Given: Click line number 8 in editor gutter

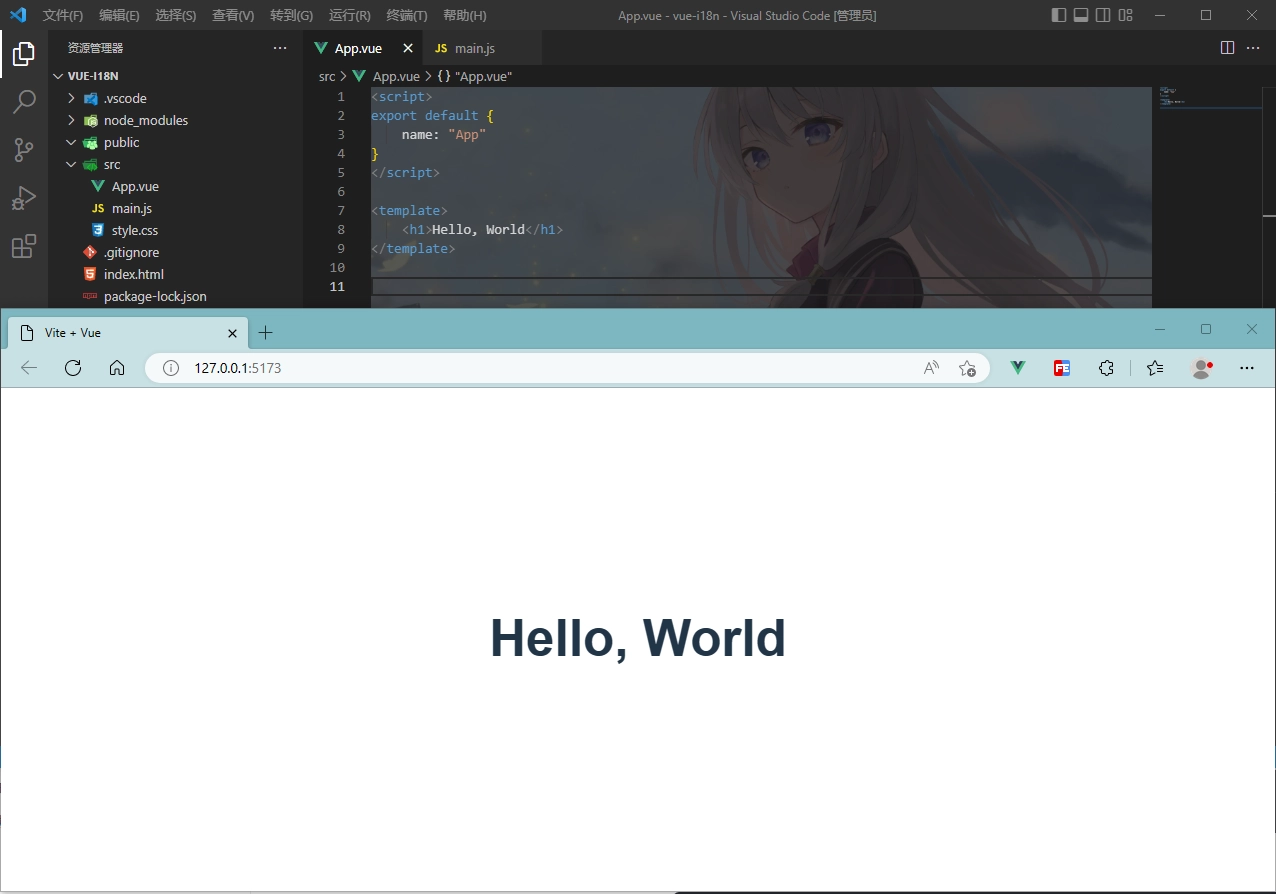Looking at the screenshot, I should (340, 229).
